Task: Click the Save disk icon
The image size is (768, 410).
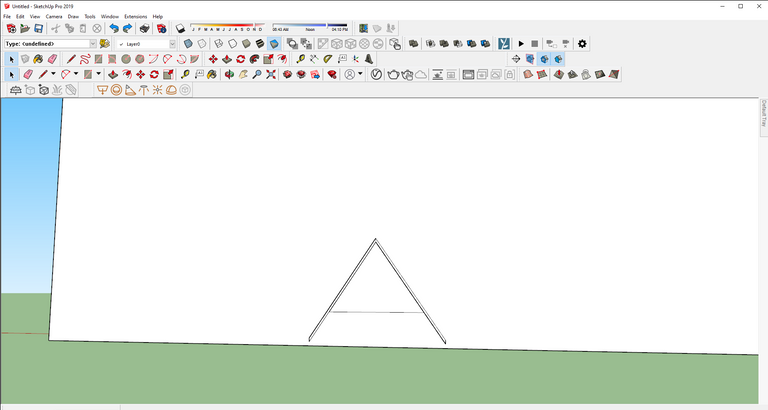Action: click(x=38, y=29)
